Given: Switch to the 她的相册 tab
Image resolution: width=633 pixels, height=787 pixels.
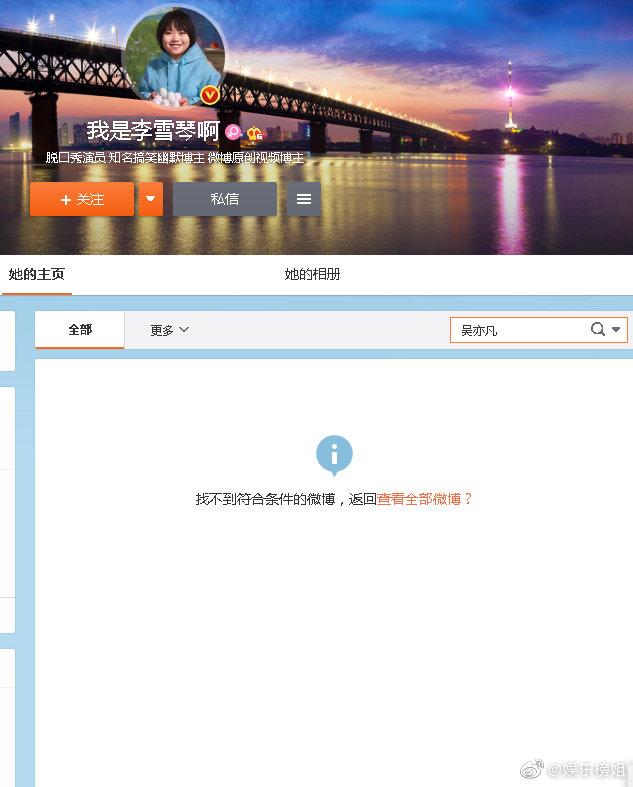Looking at the screenshot, I should (312, 274).
